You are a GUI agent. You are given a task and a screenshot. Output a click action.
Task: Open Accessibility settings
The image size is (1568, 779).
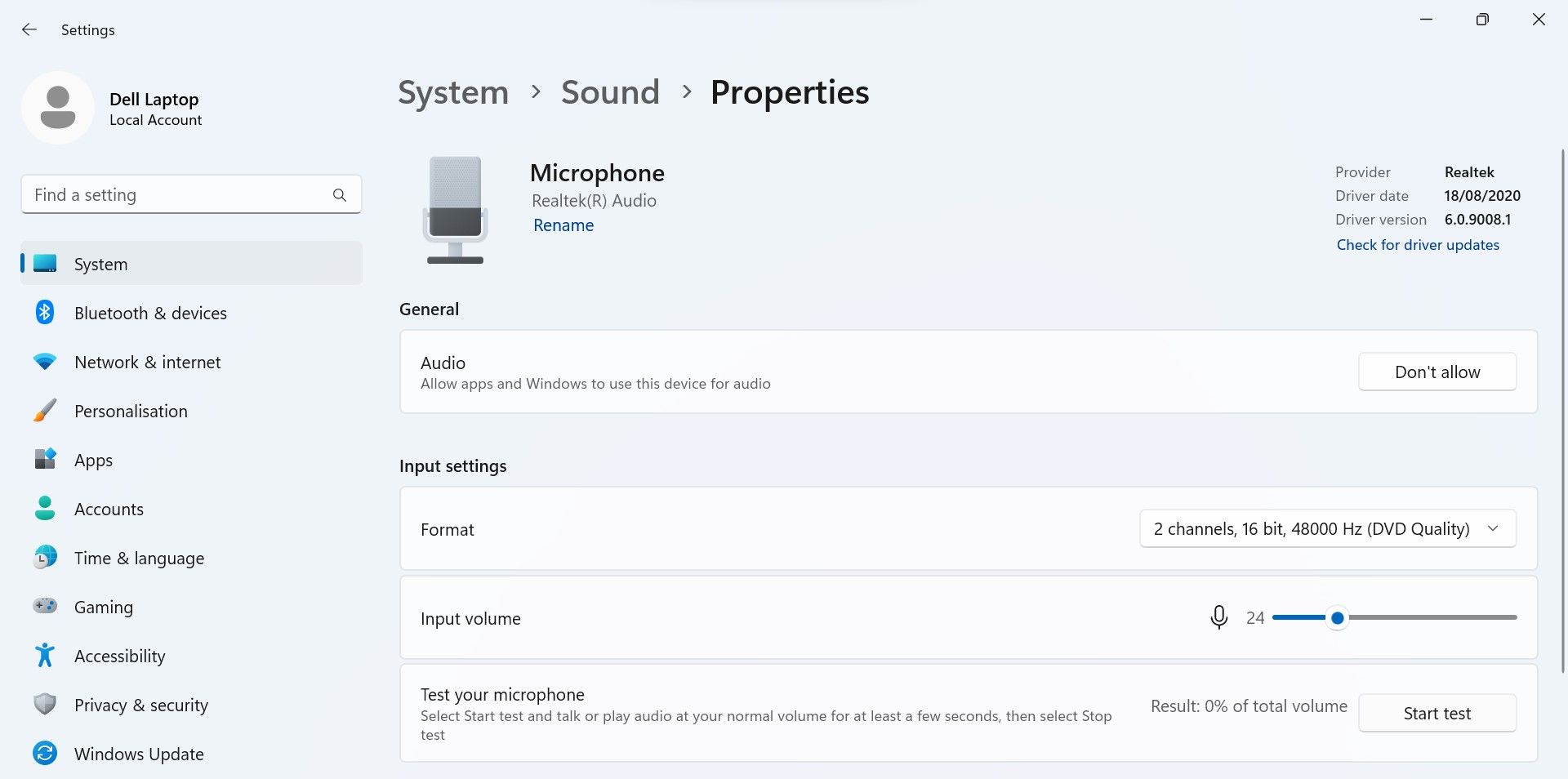click(x=119, y=656)
